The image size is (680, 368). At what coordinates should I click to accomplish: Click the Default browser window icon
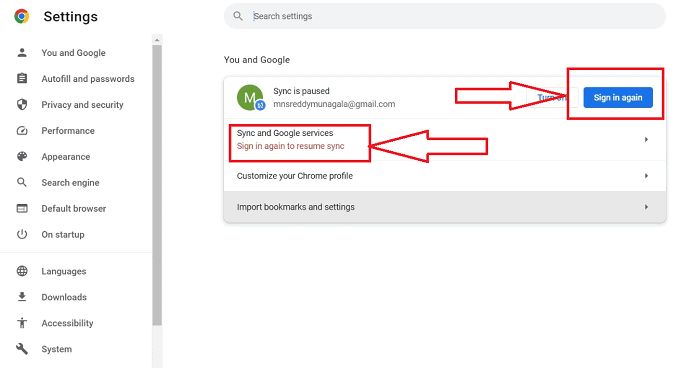(x=22, y=208)
